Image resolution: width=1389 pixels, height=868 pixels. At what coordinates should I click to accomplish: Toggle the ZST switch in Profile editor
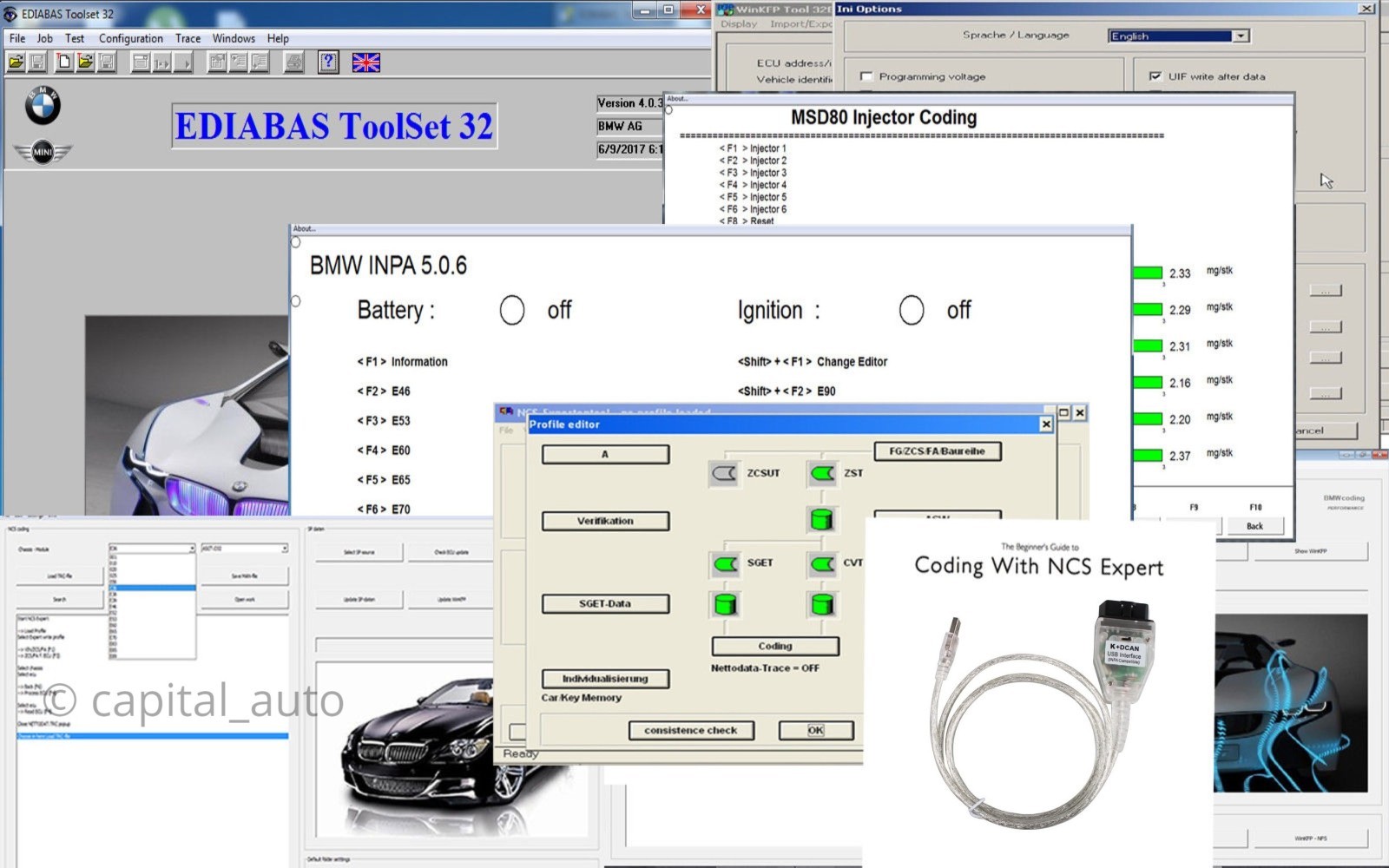tap(822, 473)
